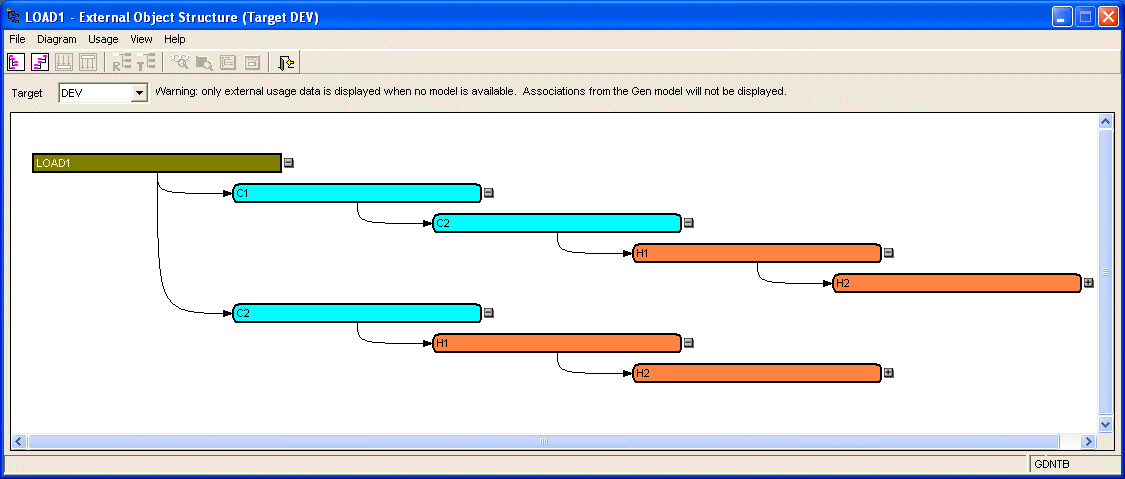Viewport: 1125px width, 479px height.
Task: Click the app icon in title bar
Action: click(x=14, y=16)
